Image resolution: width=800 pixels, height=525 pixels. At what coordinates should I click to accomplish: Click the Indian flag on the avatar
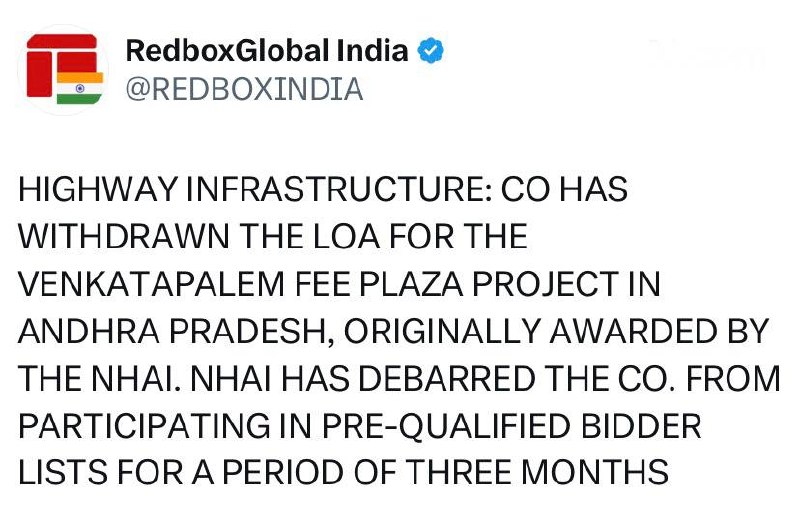[x=80, y=87]
